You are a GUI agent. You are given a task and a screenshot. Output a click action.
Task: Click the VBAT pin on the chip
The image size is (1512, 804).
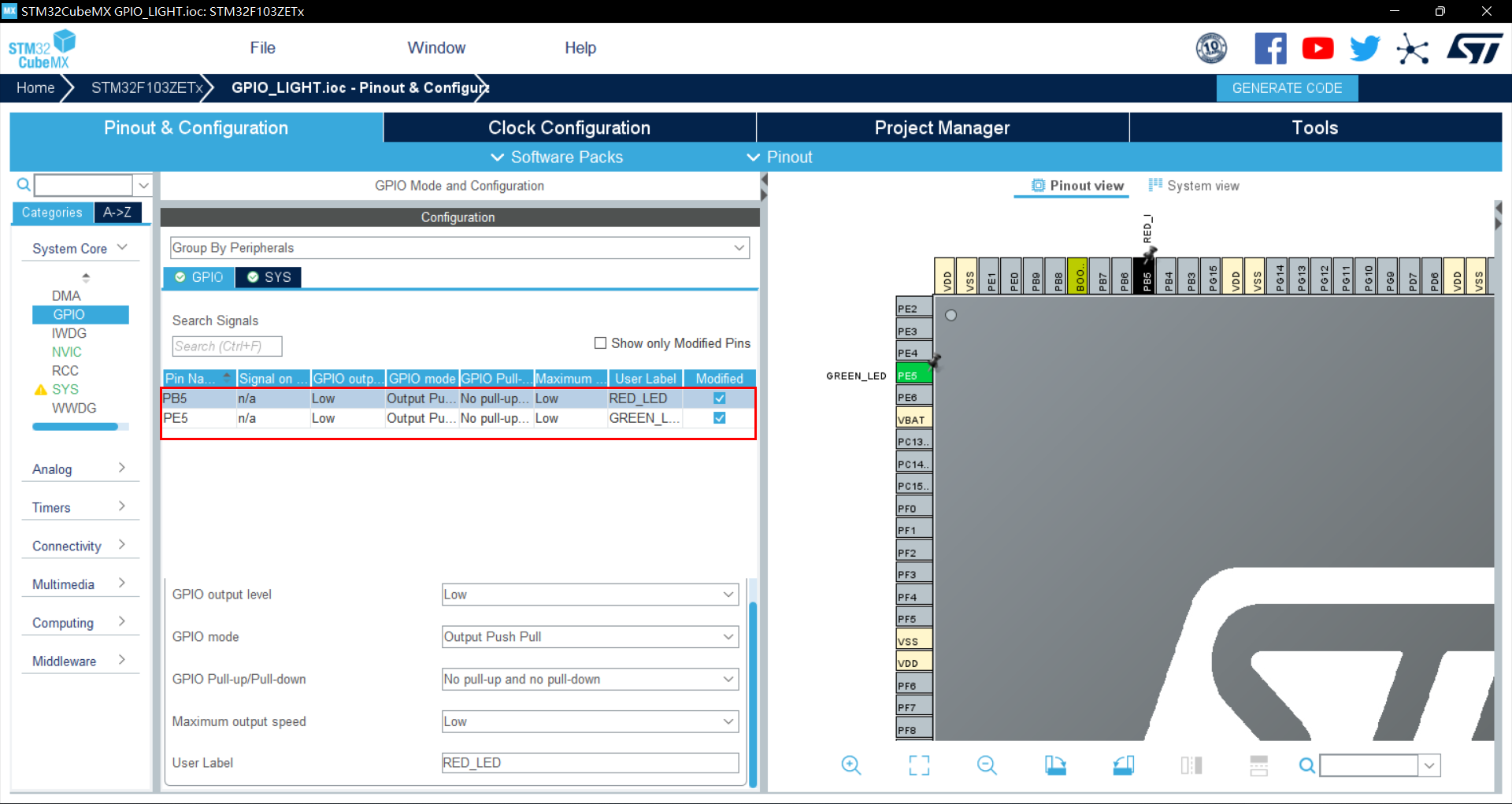pyautogui.click(x=913, y=420)
